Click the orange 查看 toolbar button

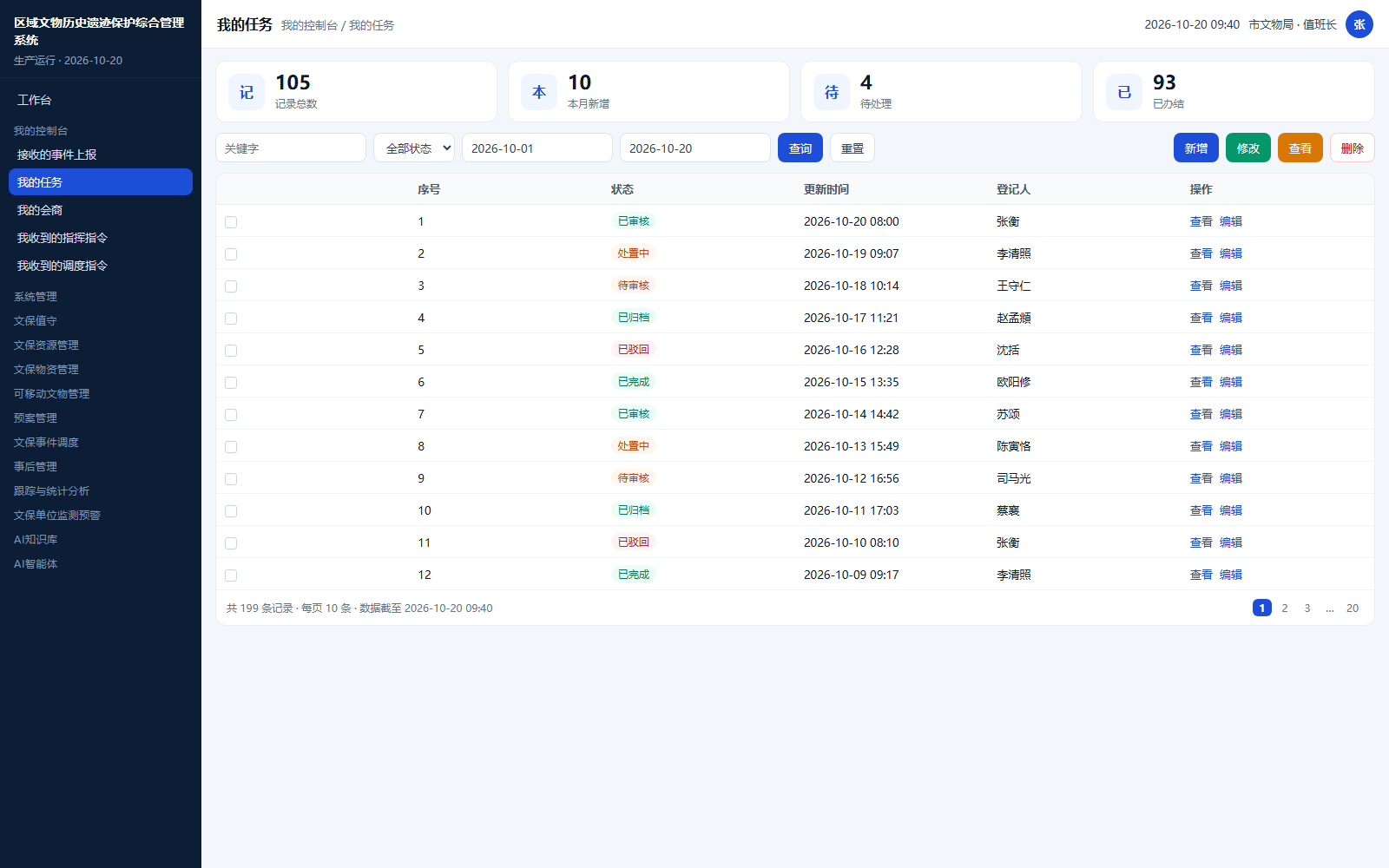click(1300, 148)
